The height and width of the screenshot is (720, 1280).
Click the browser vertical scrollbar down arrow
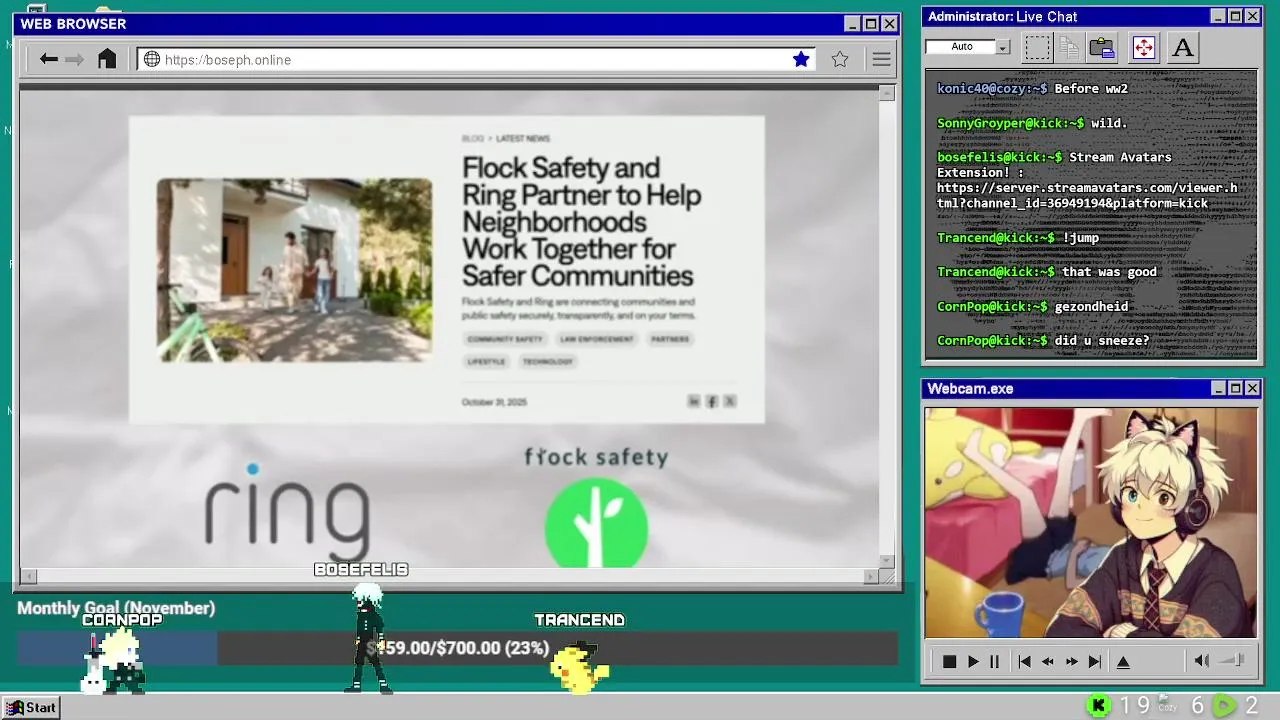(887, 561)
